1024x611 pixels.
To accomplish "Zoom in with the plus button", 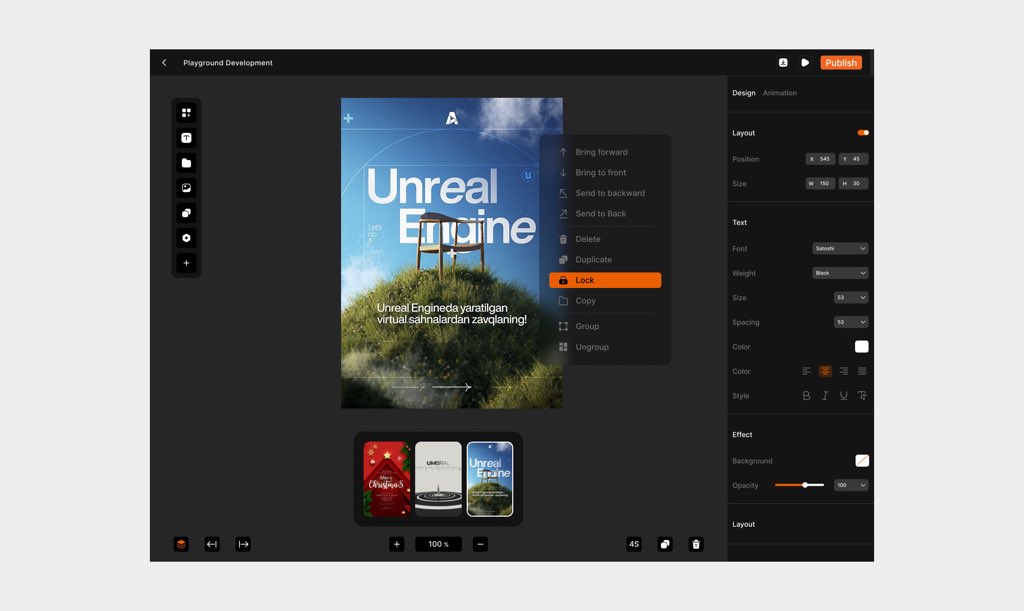I will point(396,544).
